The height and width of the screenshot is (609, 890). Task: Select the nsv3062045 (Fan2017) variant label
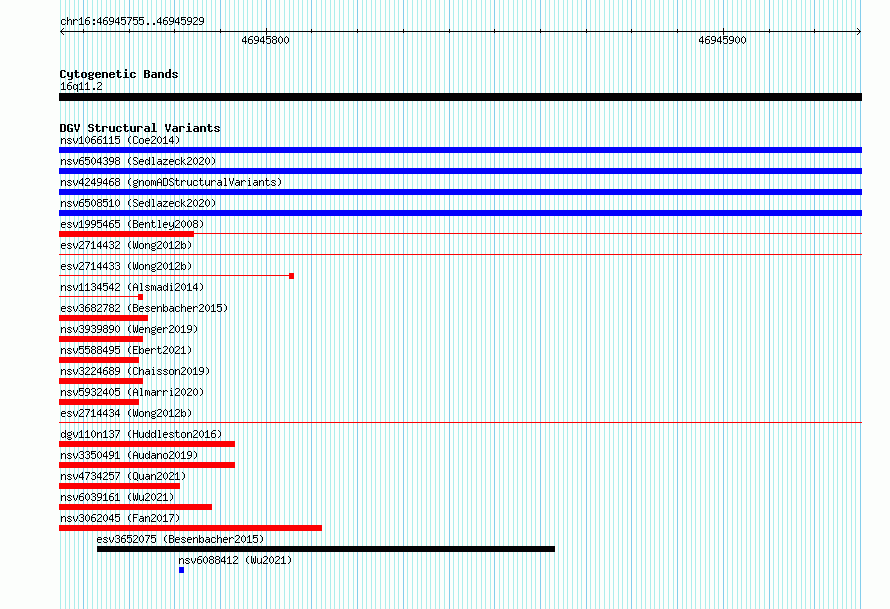[120, 518]
